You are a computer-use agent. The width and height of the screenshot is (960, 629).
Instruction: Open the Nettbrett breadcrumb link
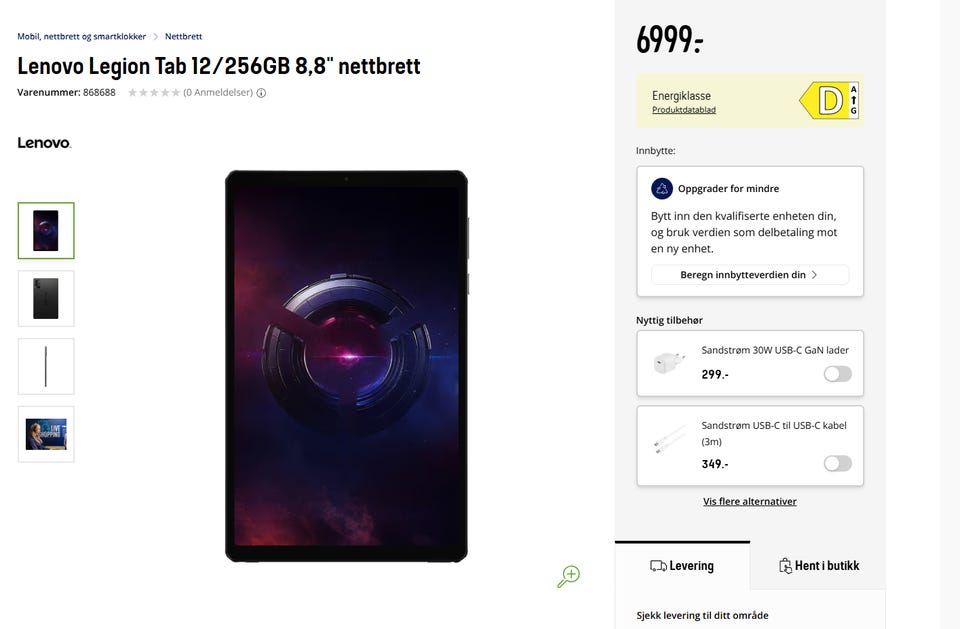(183, 36)
